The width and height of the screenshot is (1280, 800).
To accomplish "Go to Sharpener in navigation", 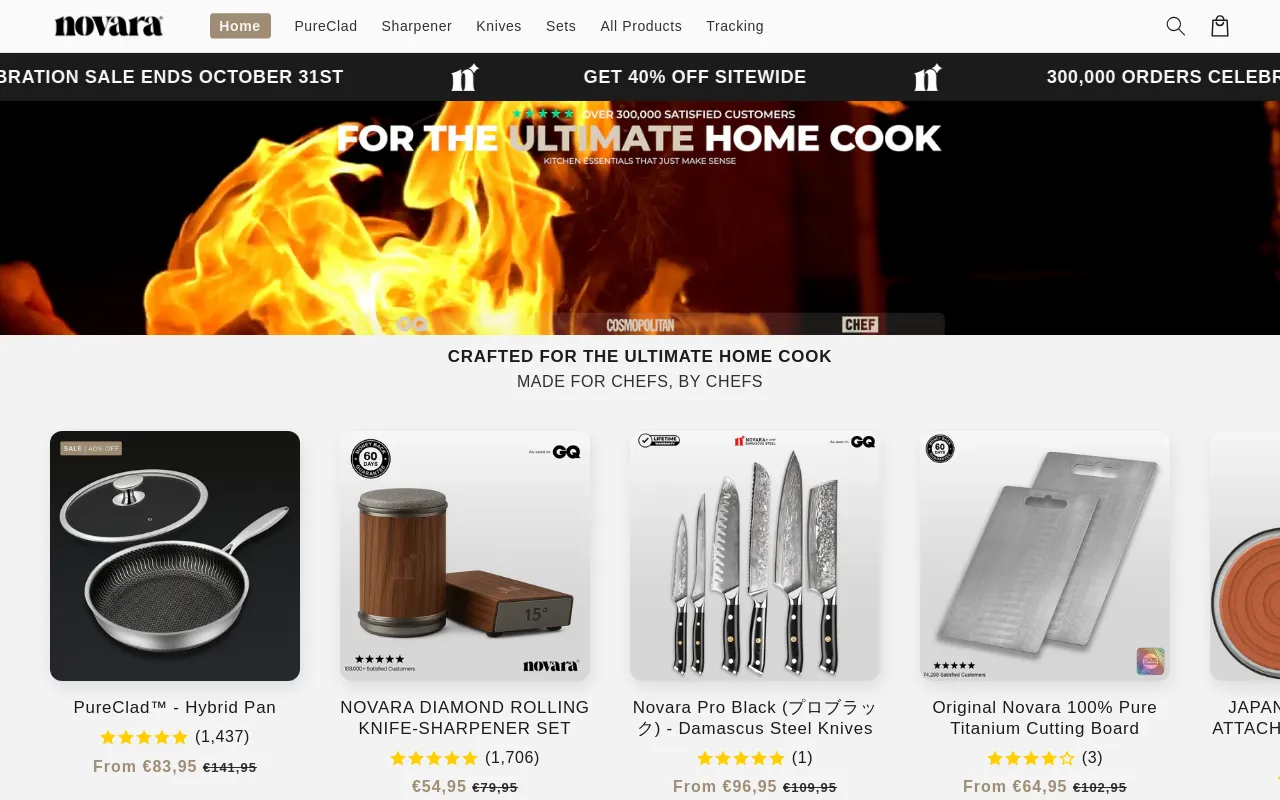I will point(416,26).
